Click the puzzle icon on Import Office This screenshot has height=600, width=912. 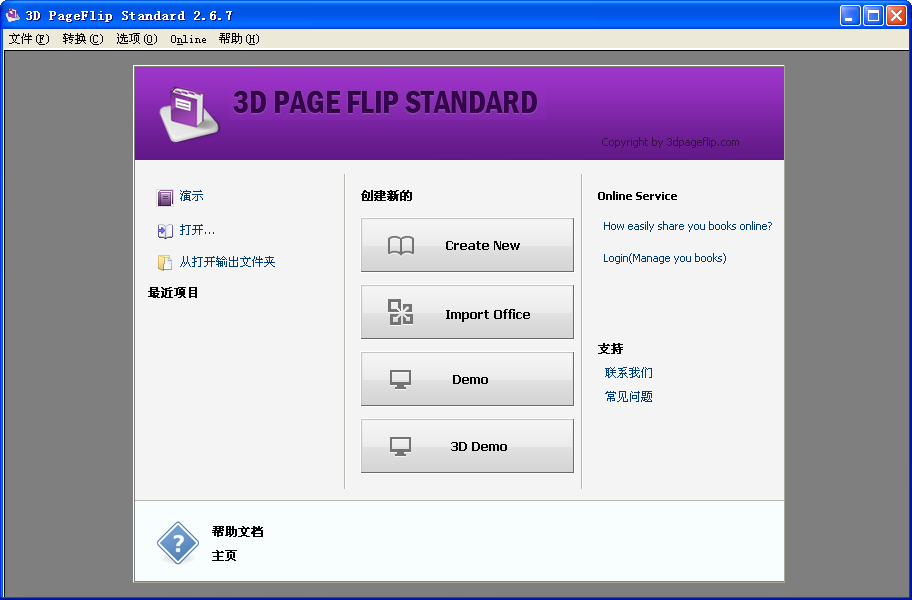tap(401, 312)
